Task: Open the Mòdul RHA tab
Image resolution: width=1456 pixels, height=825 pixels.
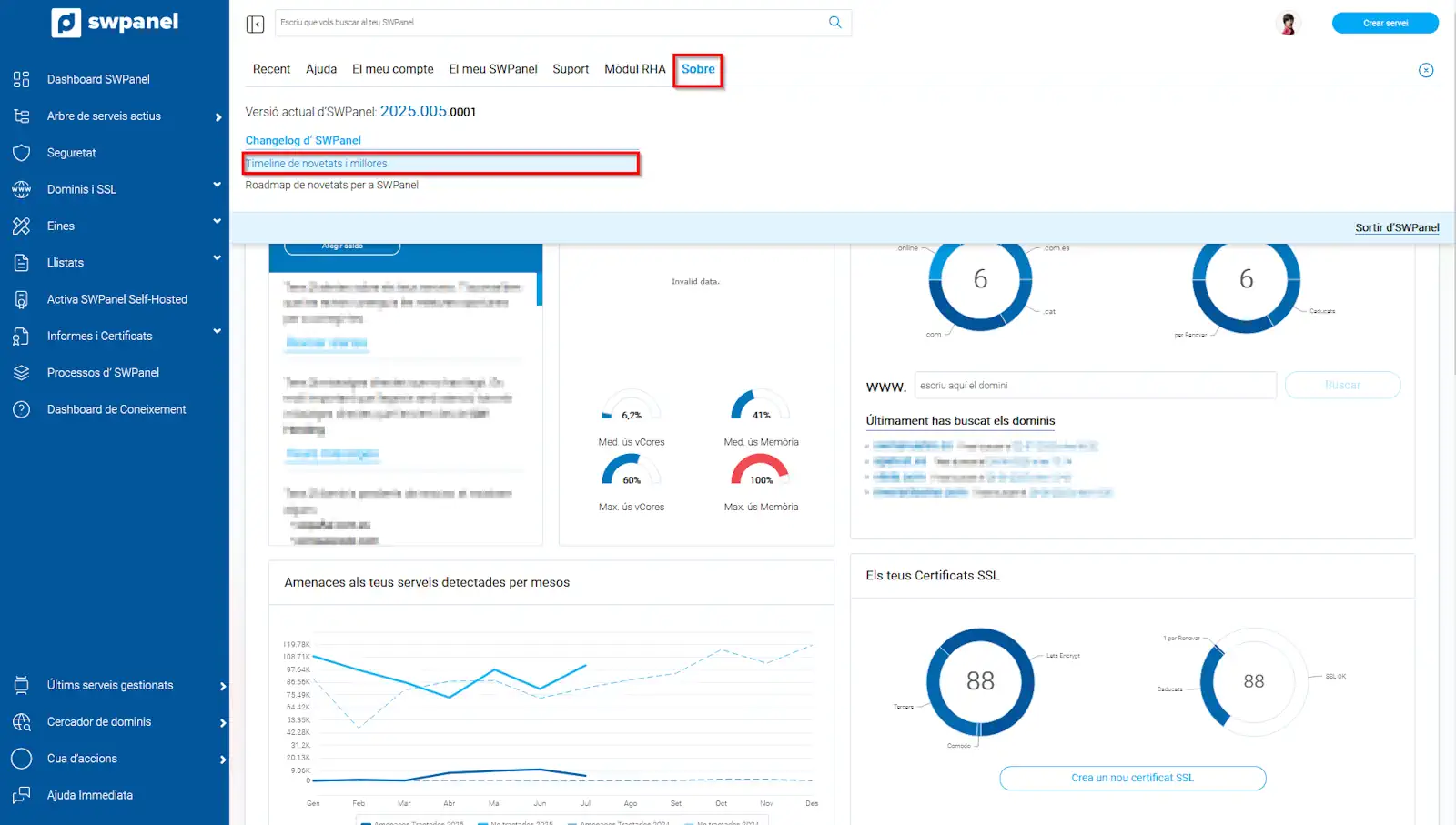Action: click(x=634, y=69)
